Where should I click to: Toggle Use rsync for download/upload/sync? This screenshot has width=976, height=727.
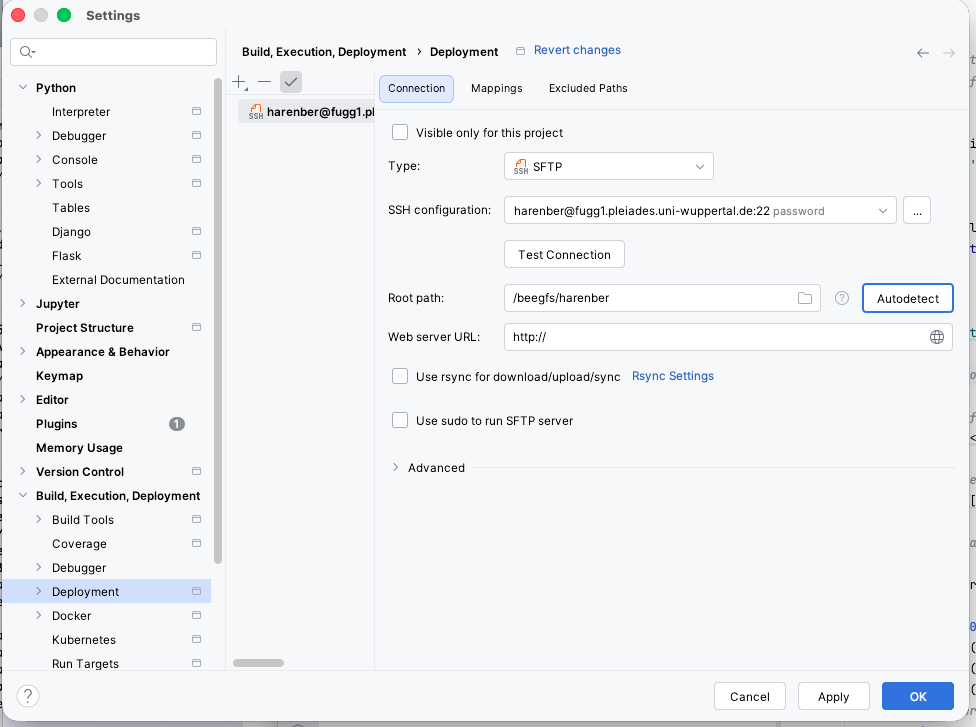(400, 377)
